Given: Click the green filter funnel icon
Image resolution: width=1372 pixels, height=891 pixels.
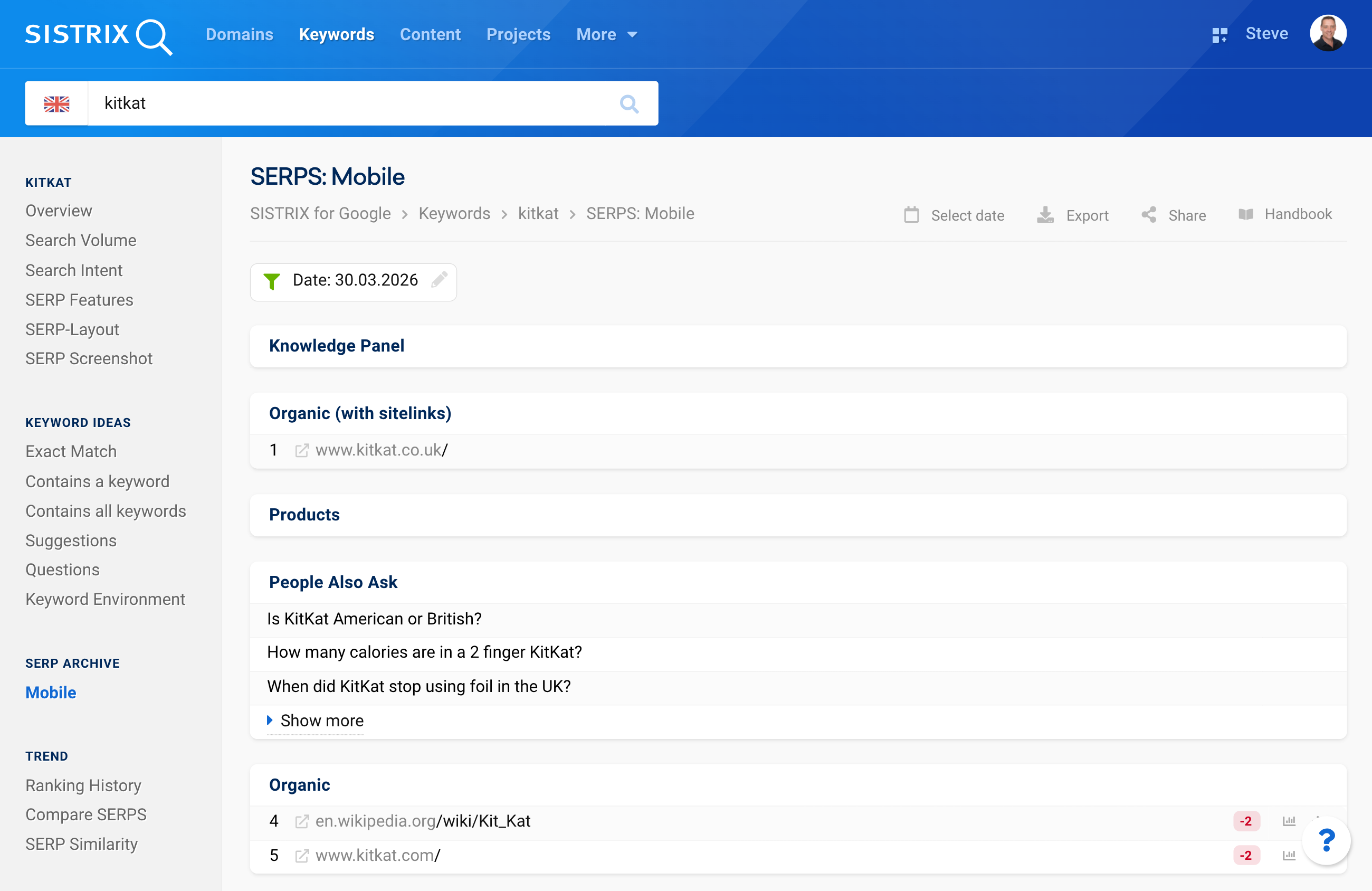Looking at the screenshot, I should pos(272,281).
